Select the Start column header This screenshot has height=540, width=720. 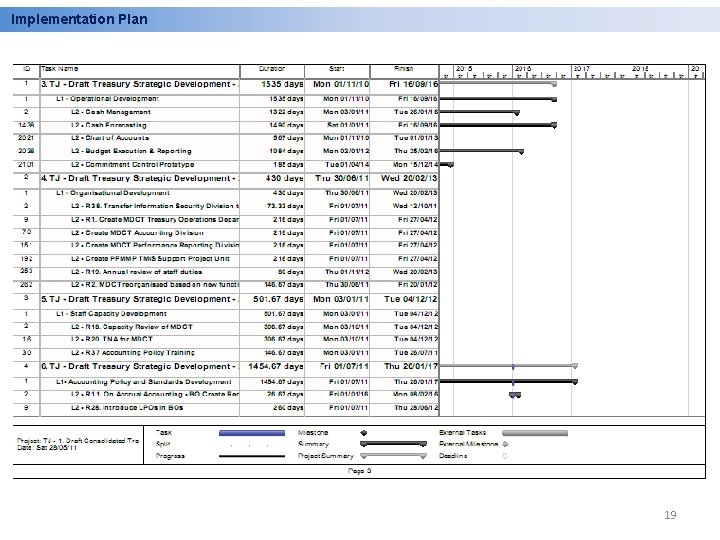coord(337,69)
